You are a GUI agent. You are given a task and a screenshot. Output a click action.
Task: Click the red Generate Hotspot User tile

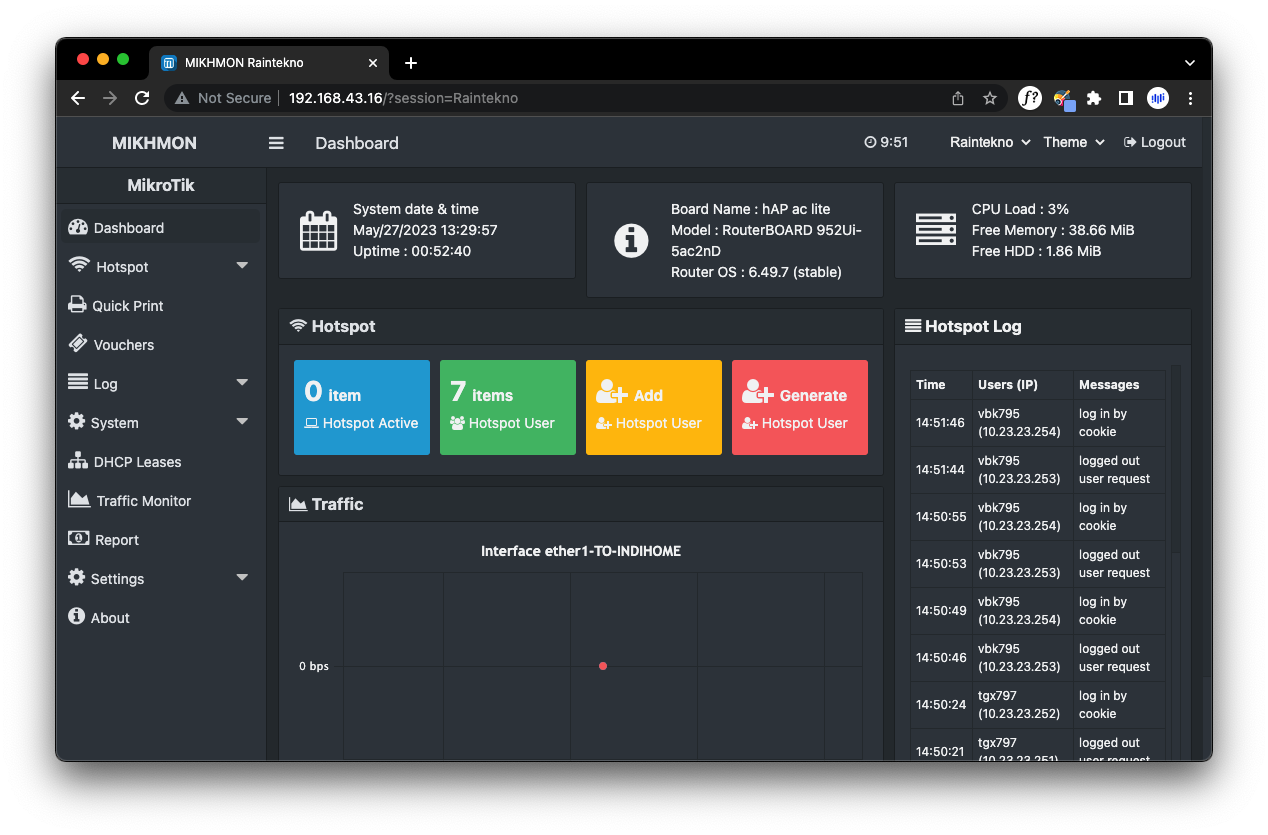pos(799,408)
